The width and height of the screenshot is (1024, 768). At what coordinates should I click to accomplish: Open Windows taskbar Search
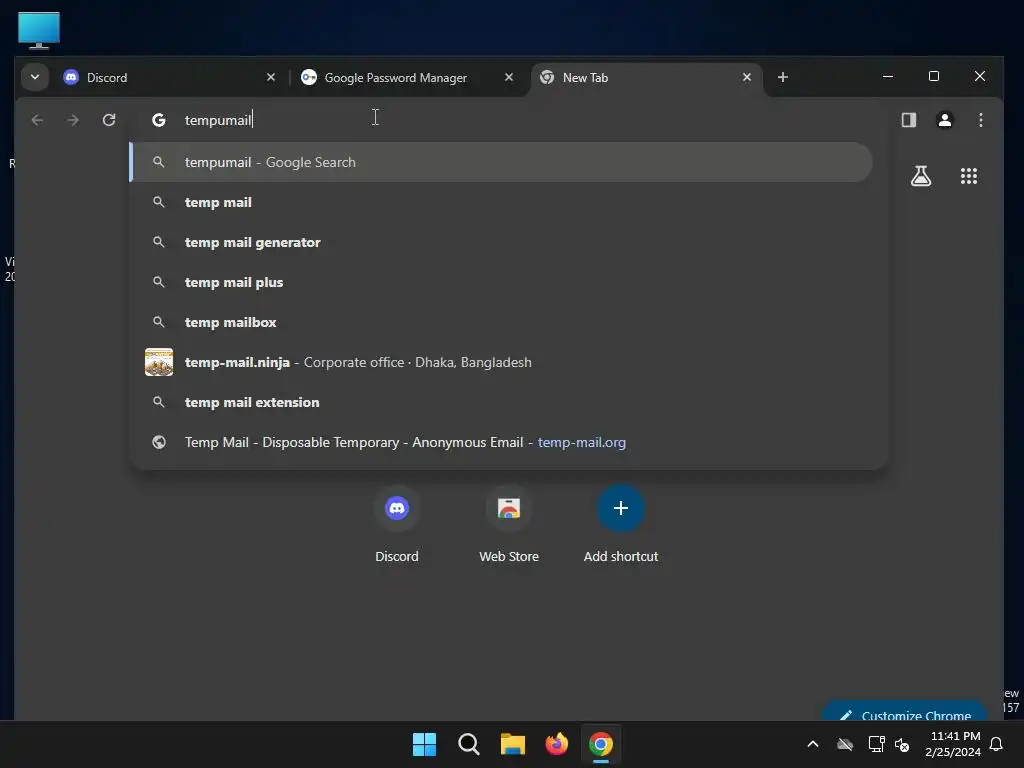pos(469,744)
